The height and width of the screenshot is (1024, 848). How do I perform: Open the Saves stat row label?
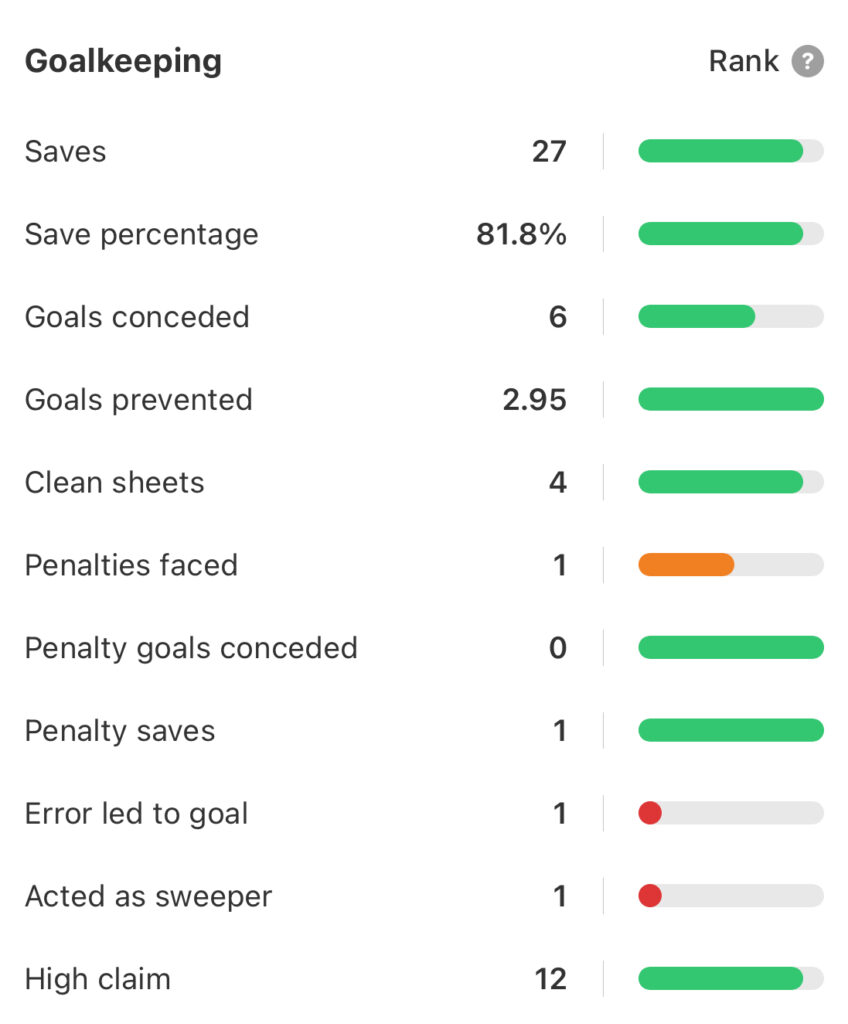tap(65, 152)
